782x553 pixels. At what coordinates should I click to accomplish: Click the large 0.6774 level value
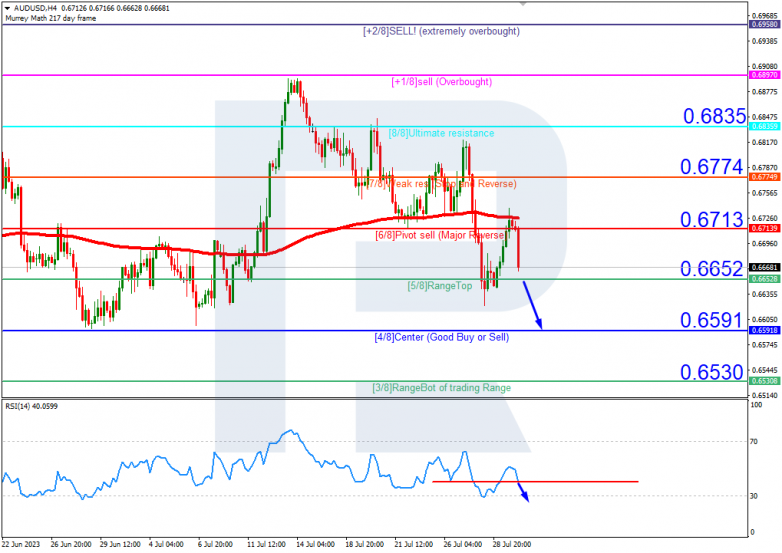[711, 167]
